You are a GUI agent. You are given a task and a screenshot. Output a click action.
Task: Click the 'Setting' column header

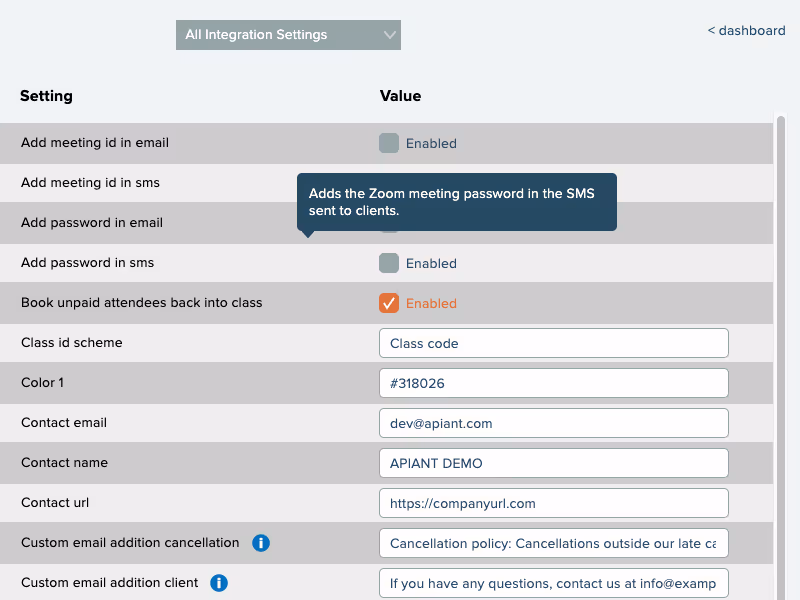pos(46,96)
